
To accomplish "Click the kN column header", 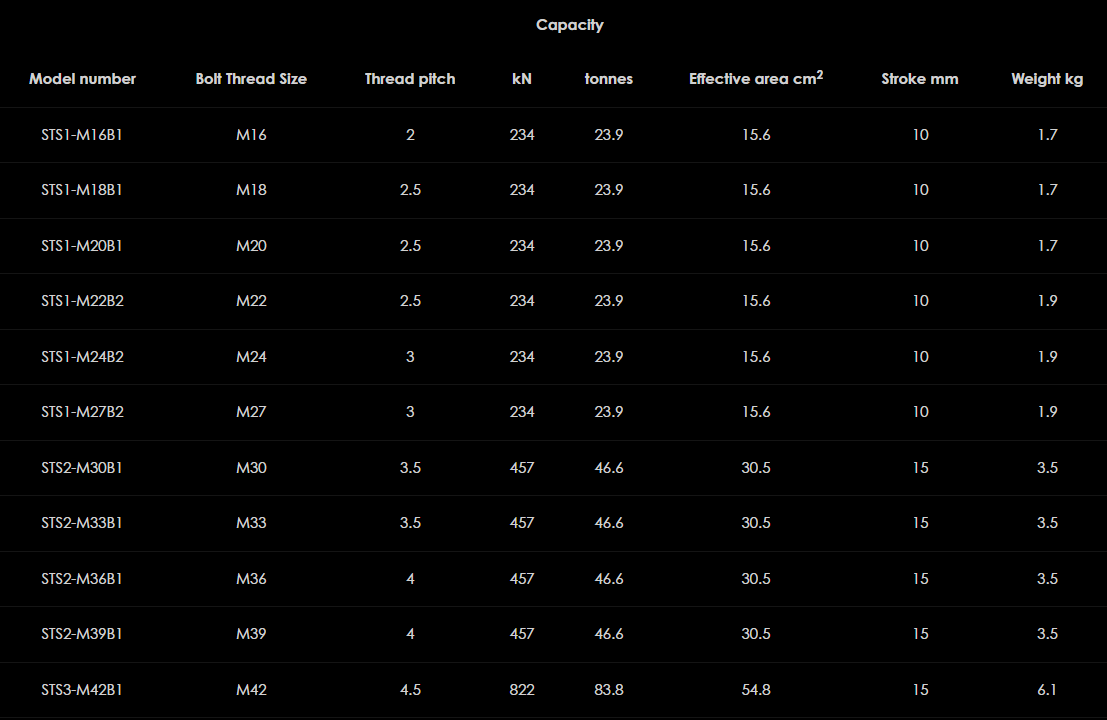I will click(x=522, y=79).
